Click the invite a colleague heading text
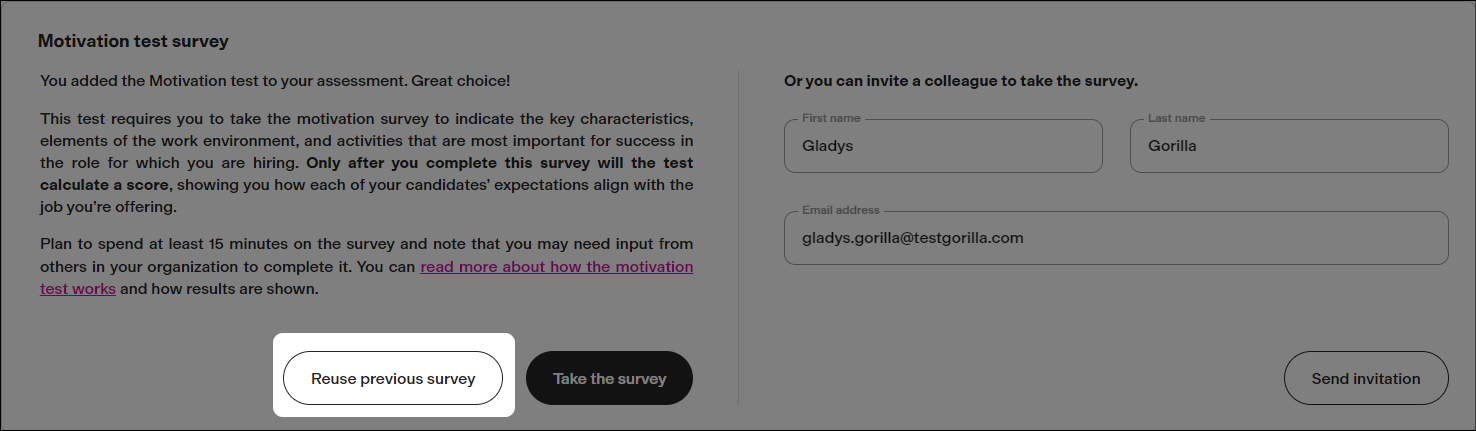 [x=960, y=81]
